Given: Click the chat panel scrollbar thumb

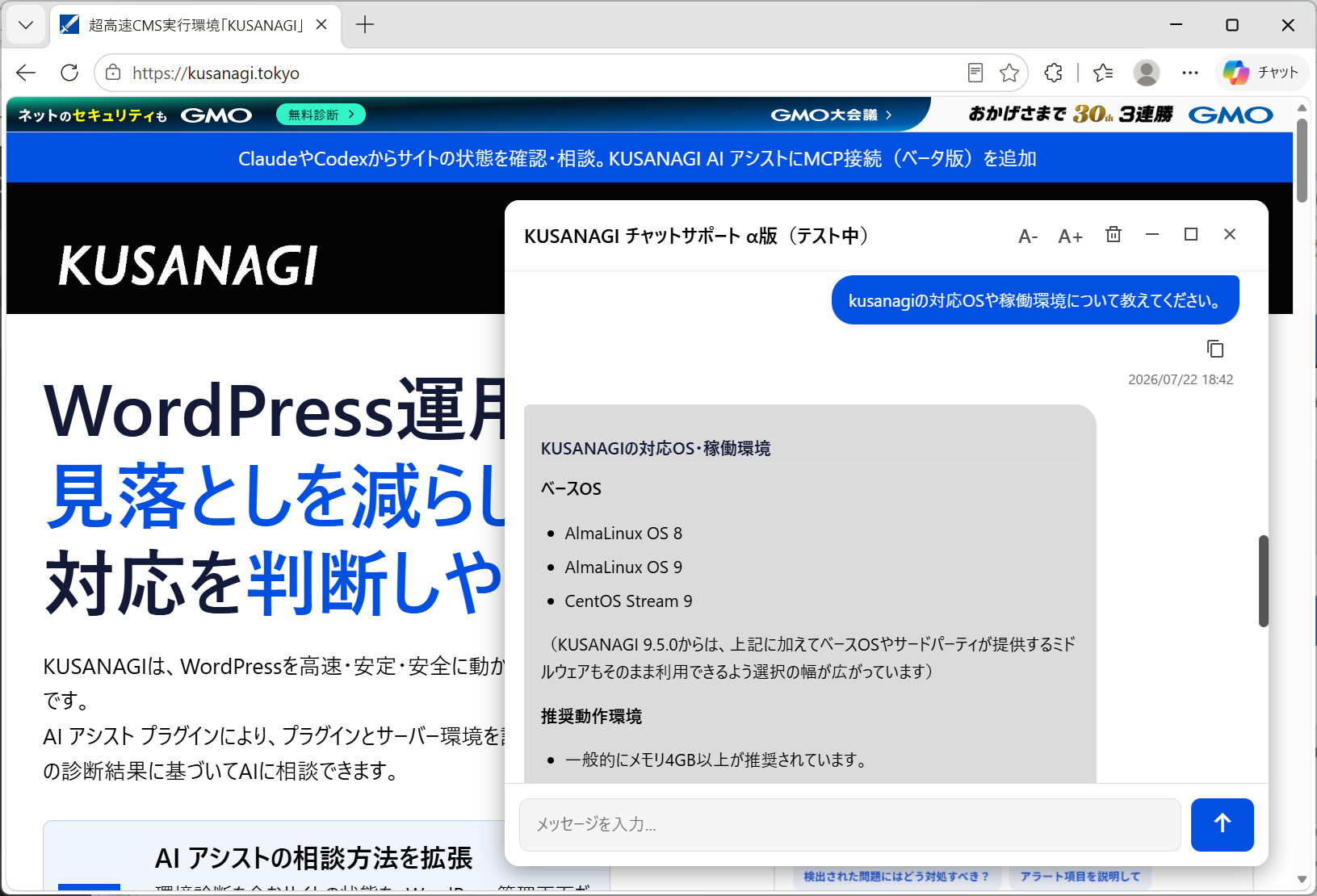Looking at the screenshot, I should 1264,580.
